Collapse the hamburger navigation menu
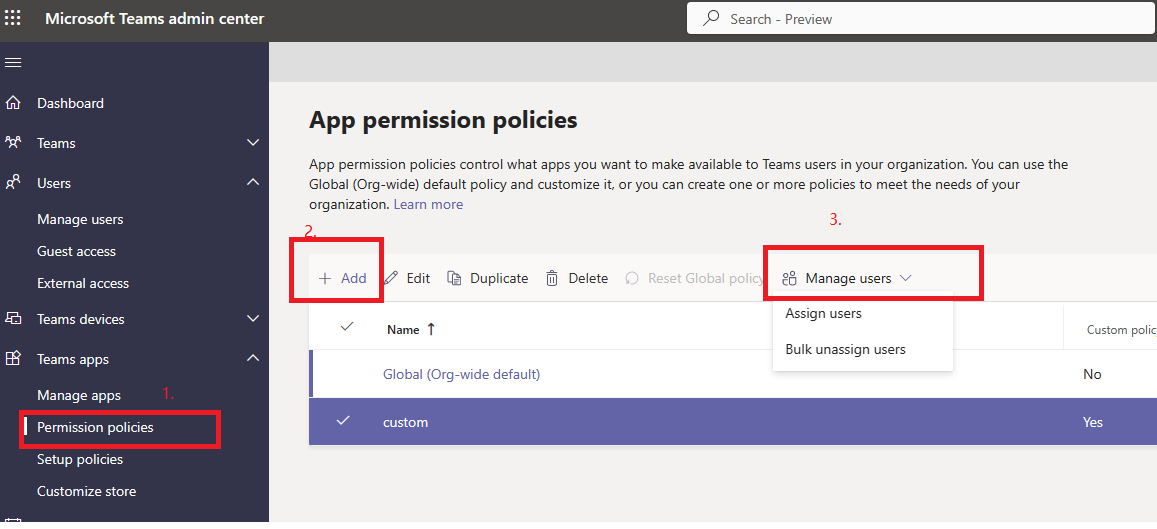The width and height of the screenshot is (1157, 529). [x=13, y=63]
